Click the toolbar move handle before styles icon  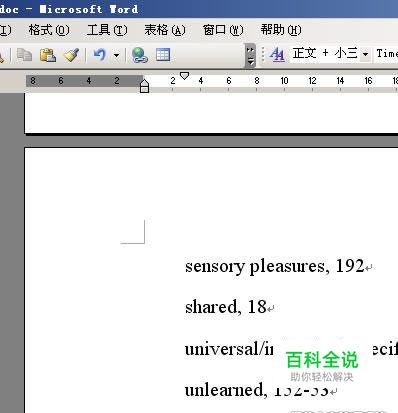263,55
